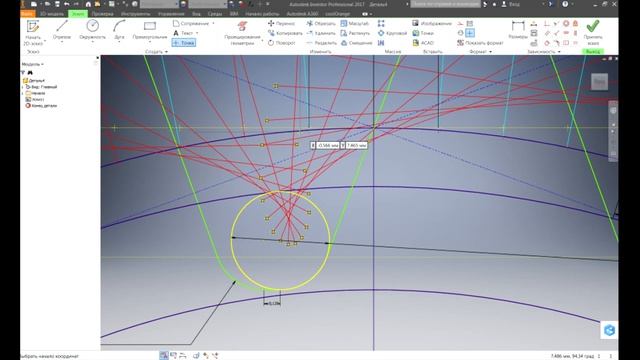The image size is (640, 360).
Task: Choose the Fillet (Сопряжение) tool
Action: click(191, 24)
